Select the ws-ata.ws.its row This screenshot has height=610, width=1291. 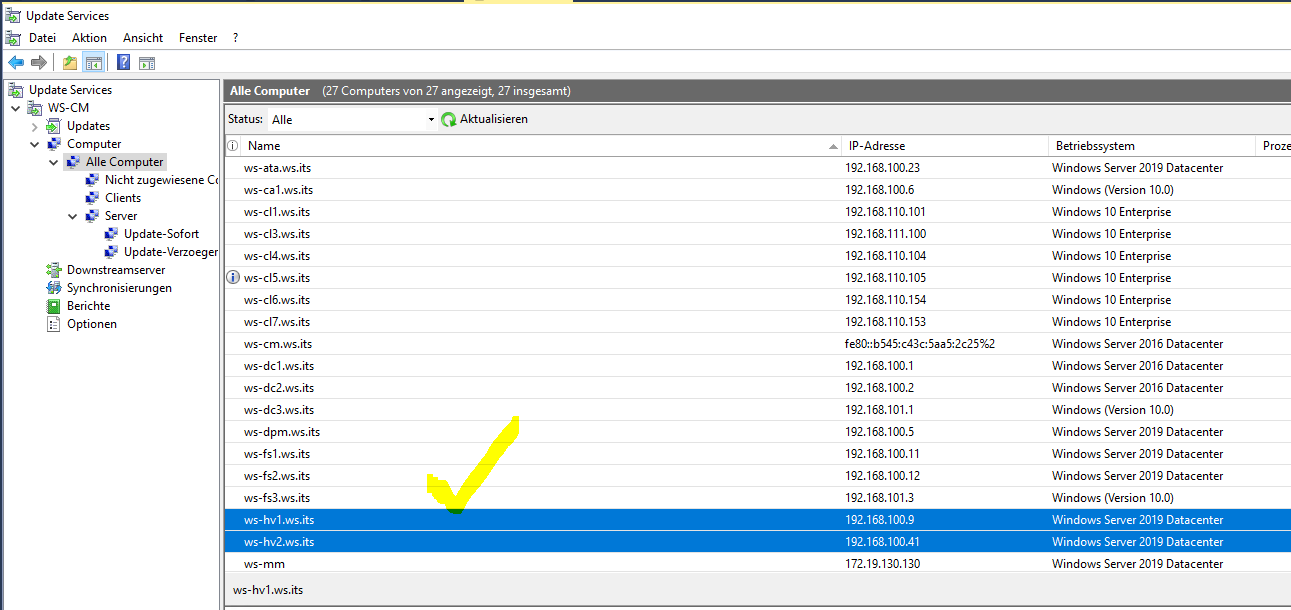tap(757, 168)
